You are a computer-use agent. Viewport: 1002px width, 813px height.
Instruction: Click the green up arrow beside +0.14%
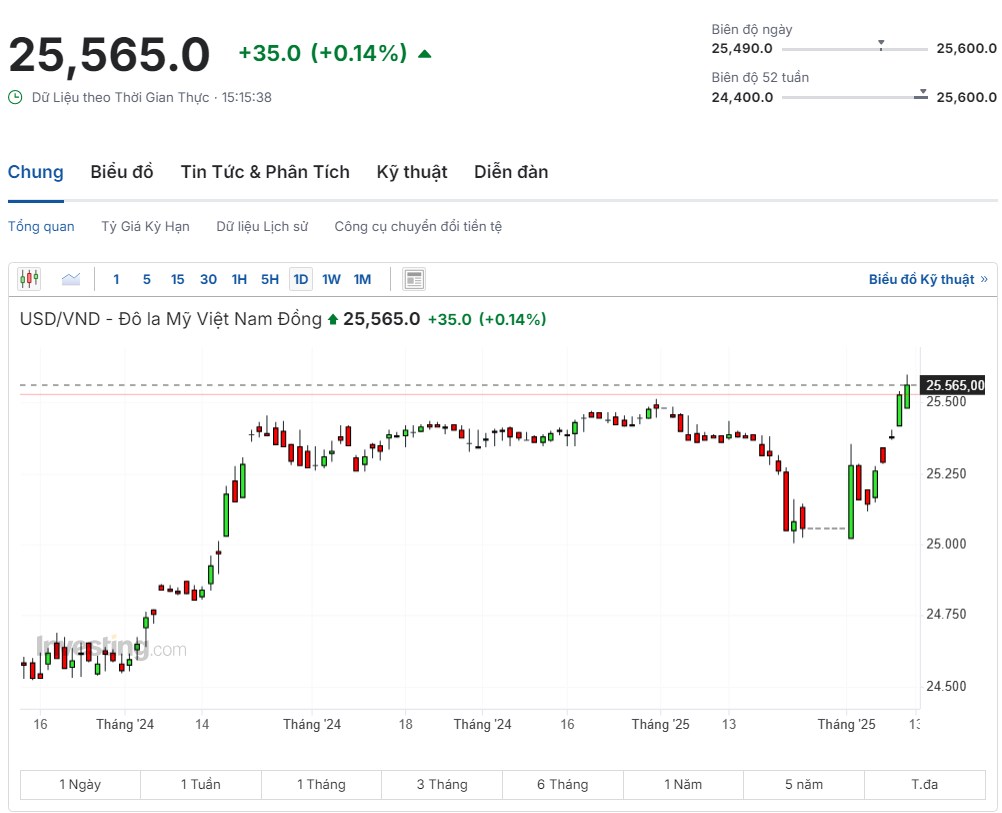click(x=424, y=54)
